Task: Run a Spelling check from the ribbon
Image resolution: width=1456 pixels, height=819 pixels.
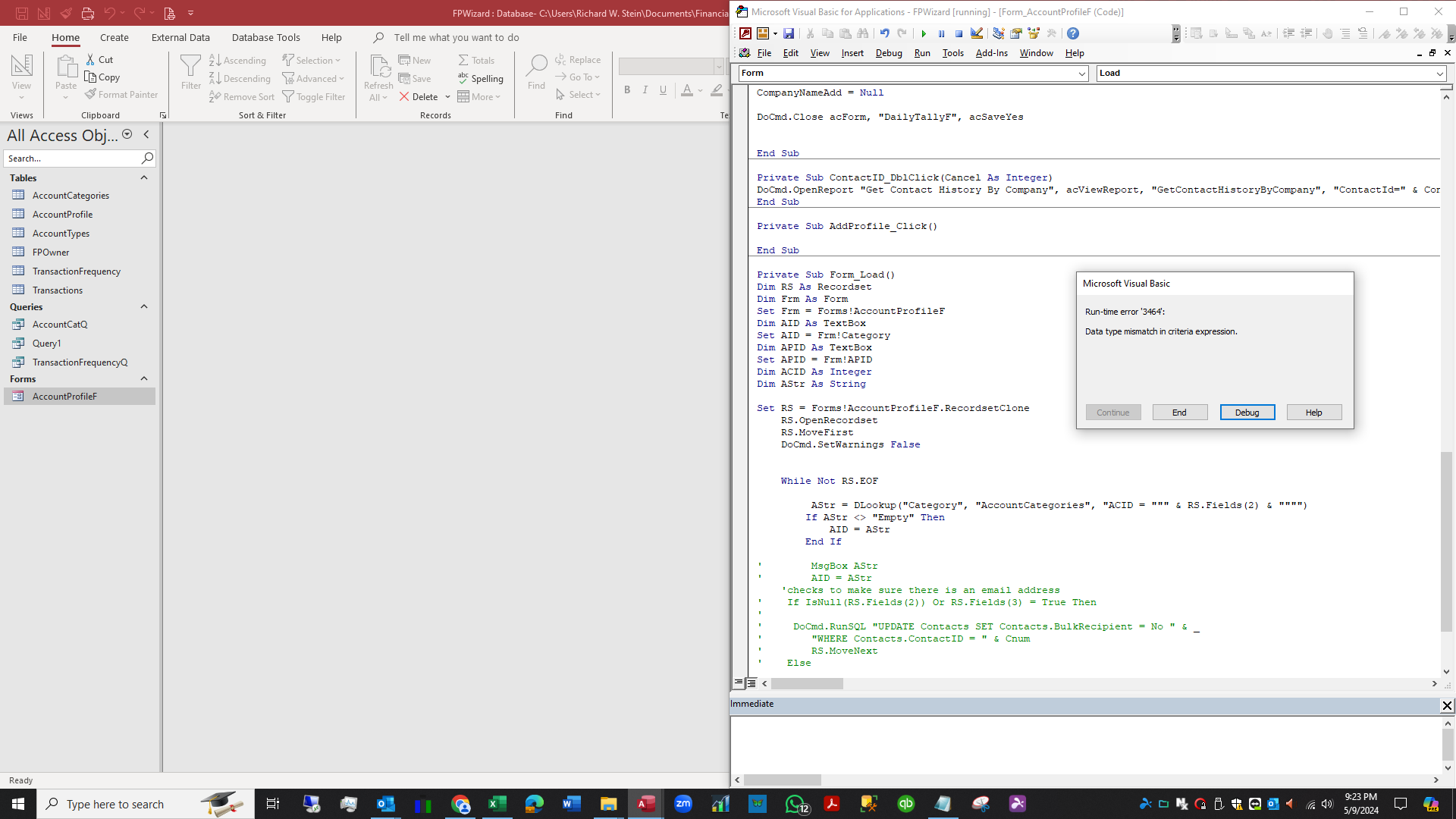Action: tap(482, 78)
